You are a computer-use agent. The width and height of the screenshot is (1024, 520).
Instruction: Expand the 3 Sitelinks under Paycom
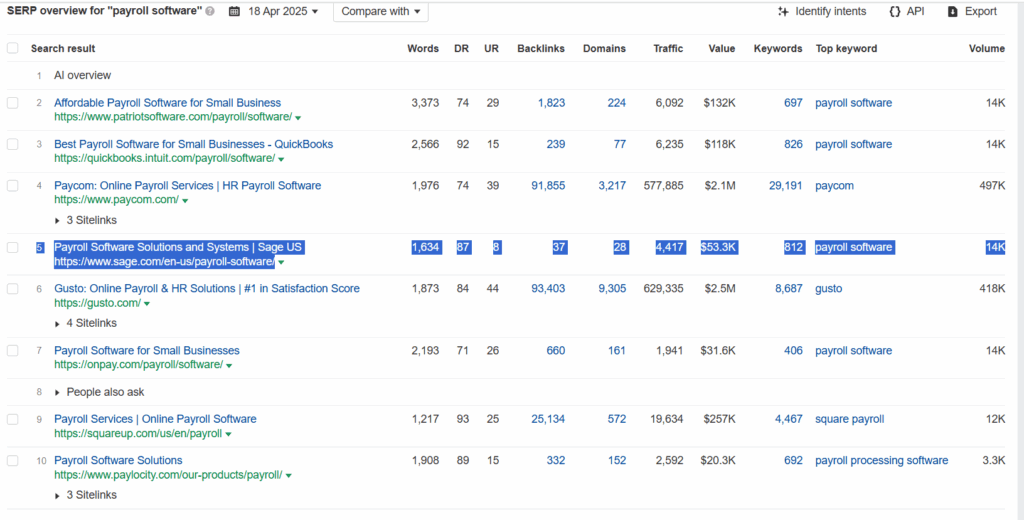(86, 220)
